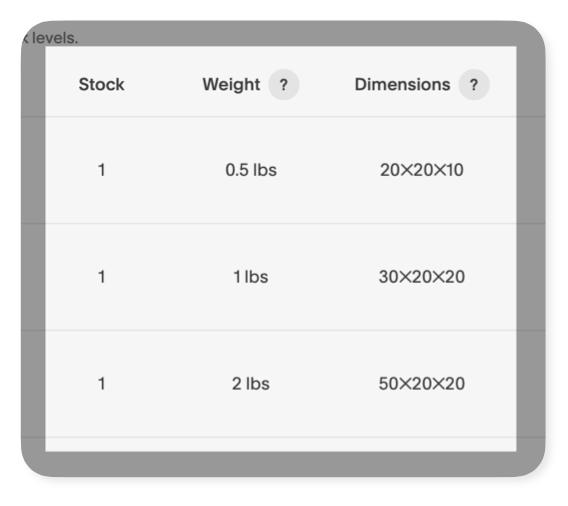Select the Weight column header
Viewport: 568px width, 506px height.
point(231,85)
